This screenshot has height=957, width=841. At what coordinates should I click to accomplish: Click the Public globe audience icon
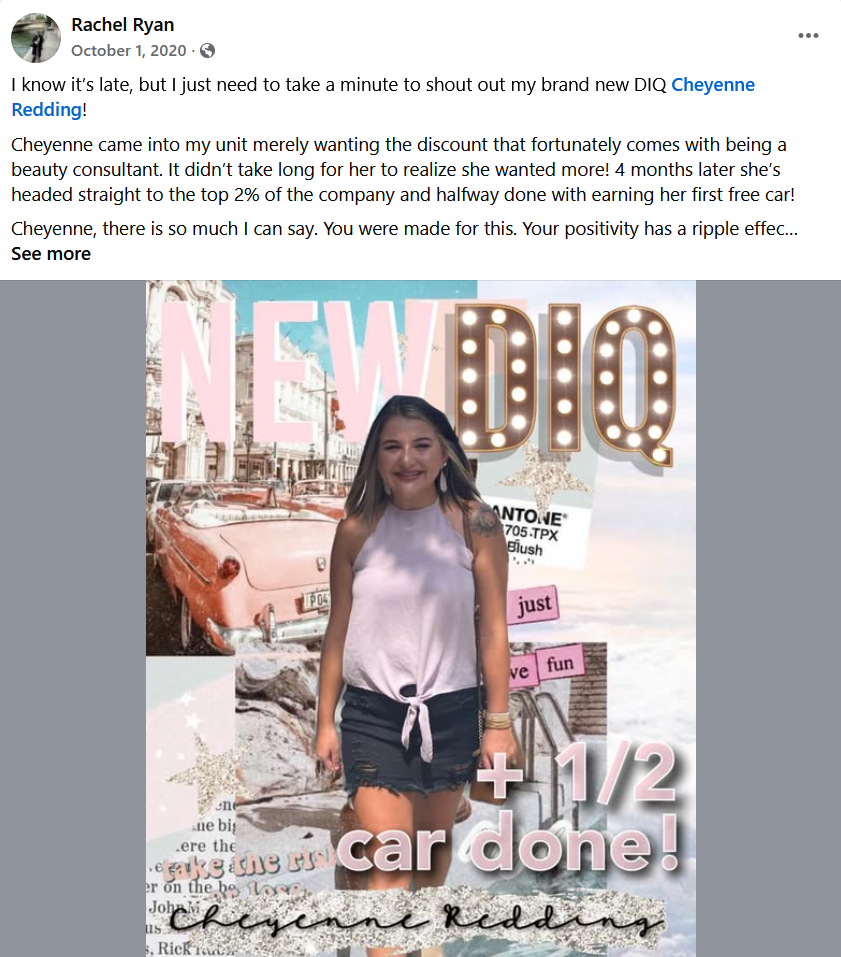point(208,51)
